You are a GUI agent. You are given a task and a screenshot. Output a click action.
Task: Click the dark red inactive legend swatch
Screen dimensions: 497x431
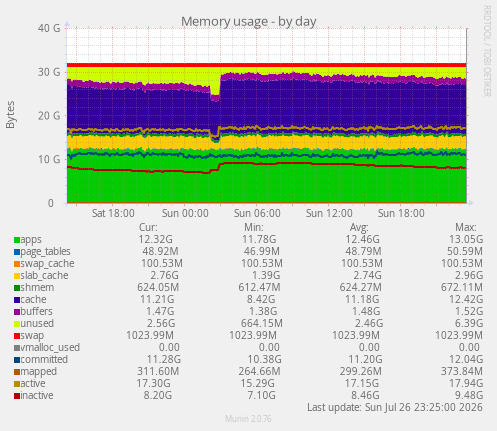tap(17, 396)
